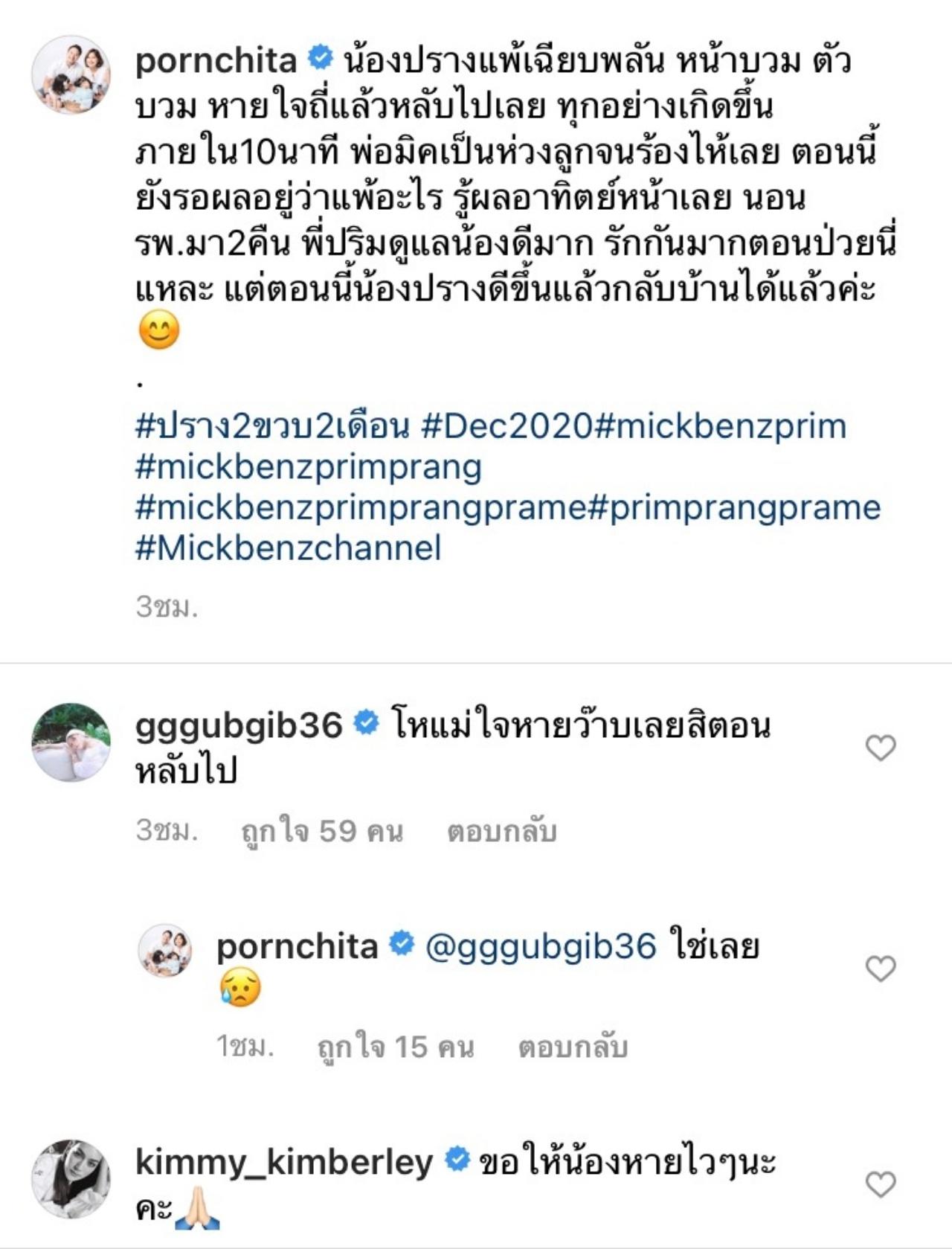
Task: Open the #Mickbenzchannel hashtag
Action: [289, 548]
